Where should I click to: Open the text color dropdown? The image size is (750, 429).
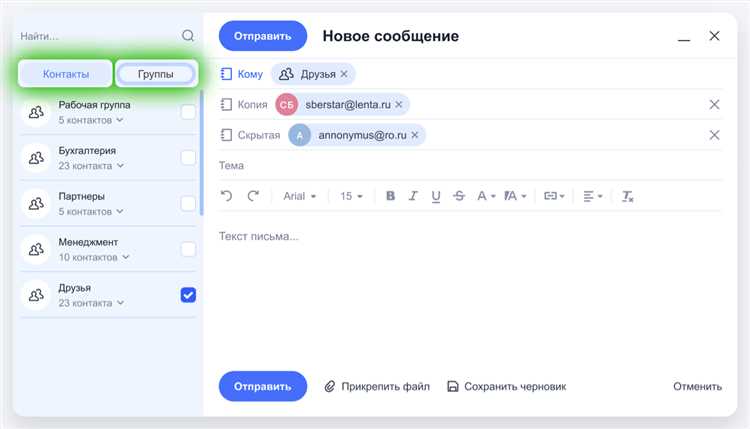point(486,196)
